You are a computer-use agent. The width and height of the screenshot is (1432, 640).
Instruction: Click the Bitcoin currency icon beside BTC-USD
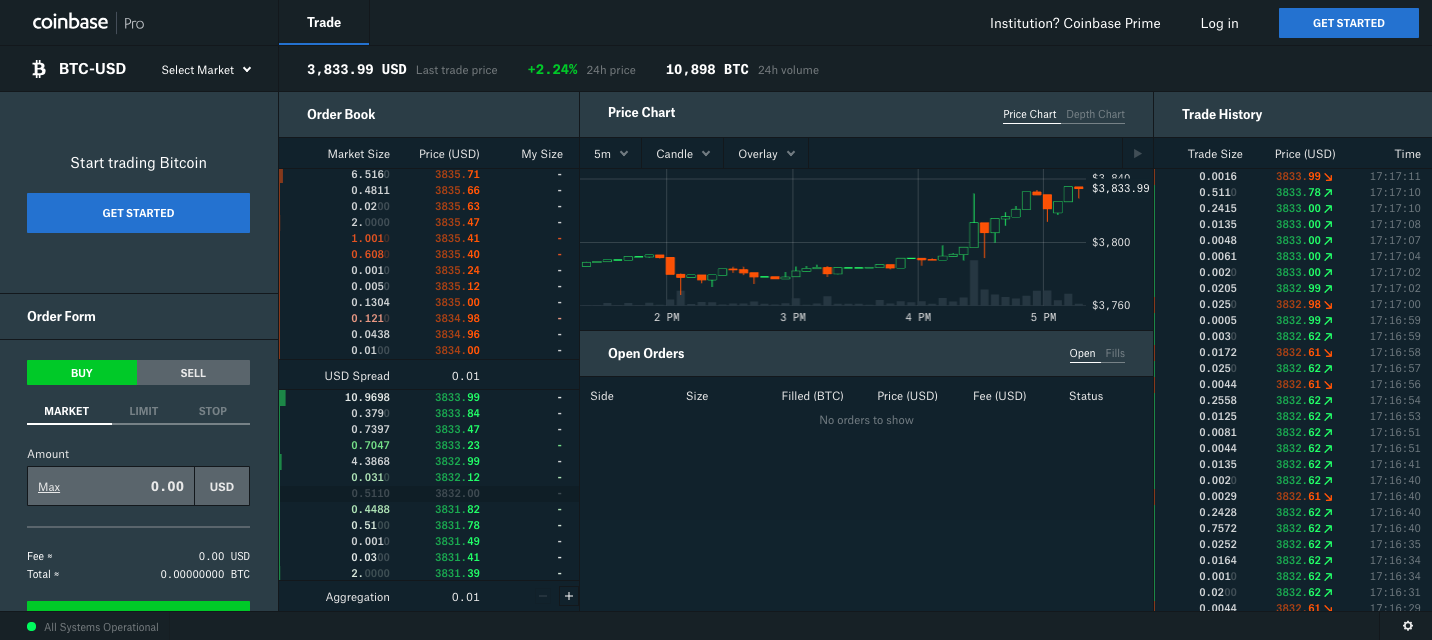point(39,68)
